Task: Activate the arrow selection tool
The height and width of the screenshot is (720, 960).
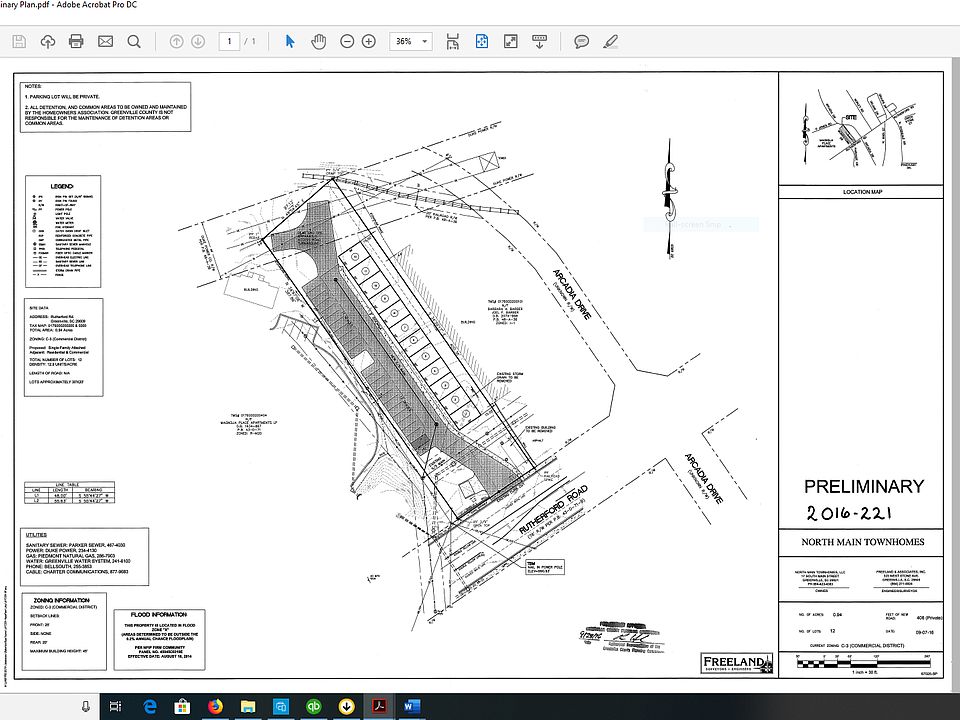Action: tap(291, 41)
